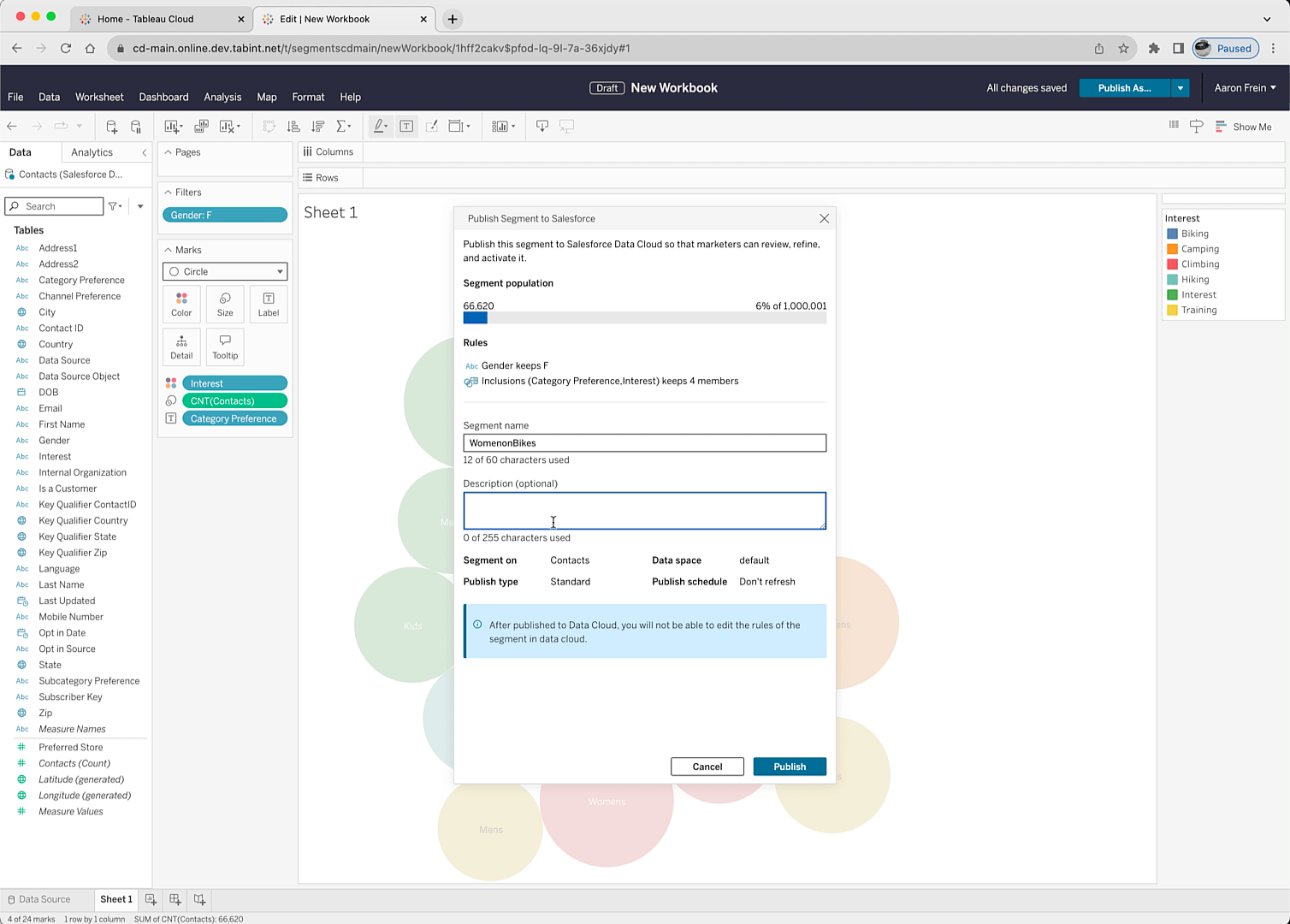Open the Circle mark type dropdown
Screen dimensions: 1290x924
click(x=225, y=271)
